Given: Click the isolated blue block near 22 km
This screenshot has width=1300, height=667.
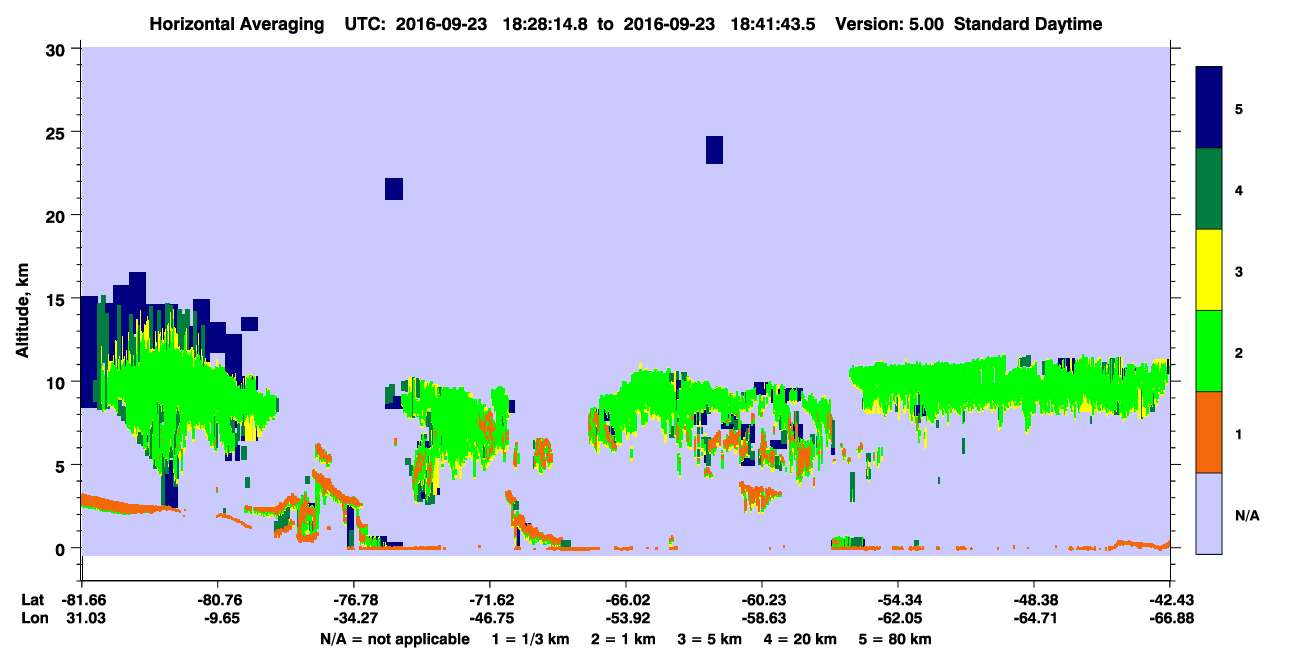Looking at the screenshot, I should coord(394,189).
